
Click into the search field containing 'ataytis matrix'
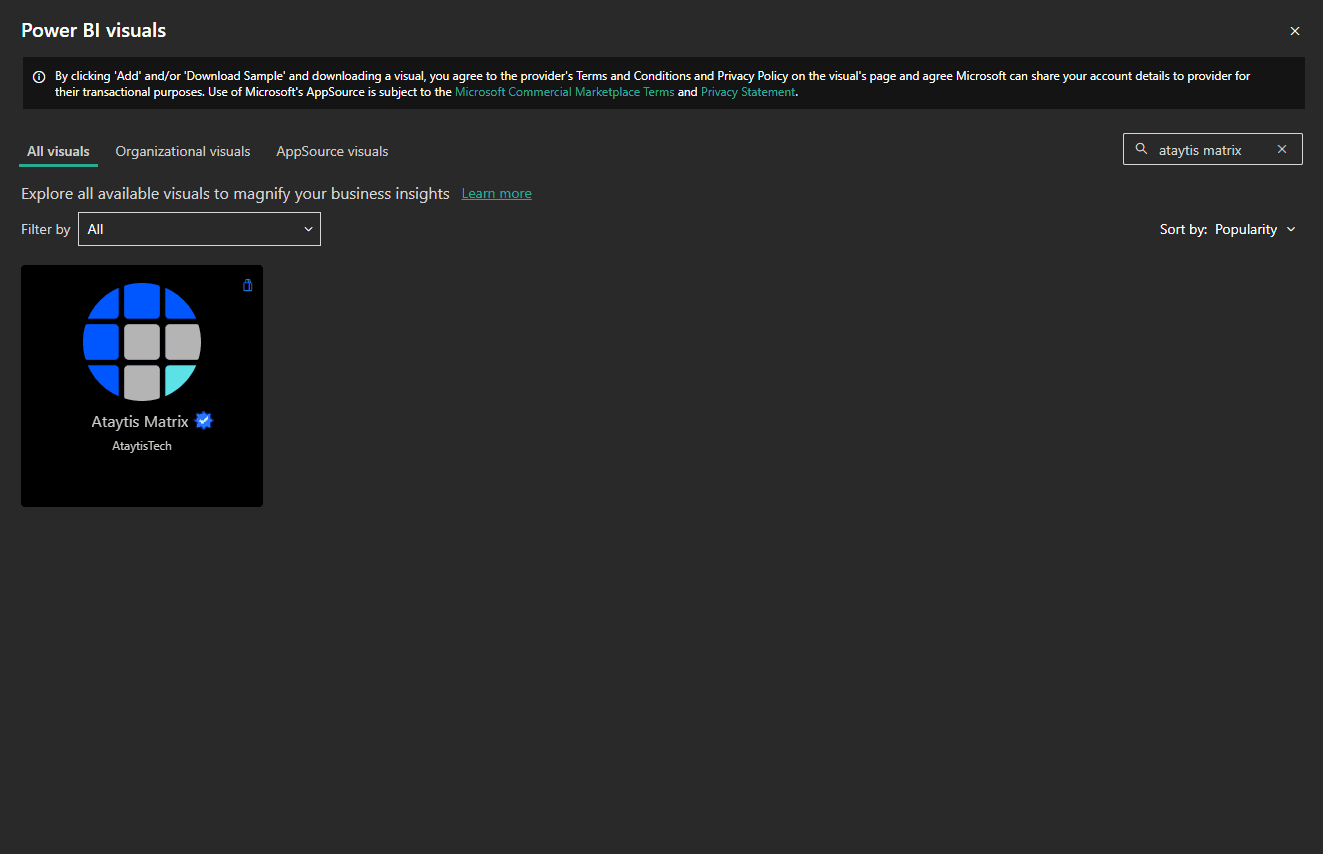1212,149
